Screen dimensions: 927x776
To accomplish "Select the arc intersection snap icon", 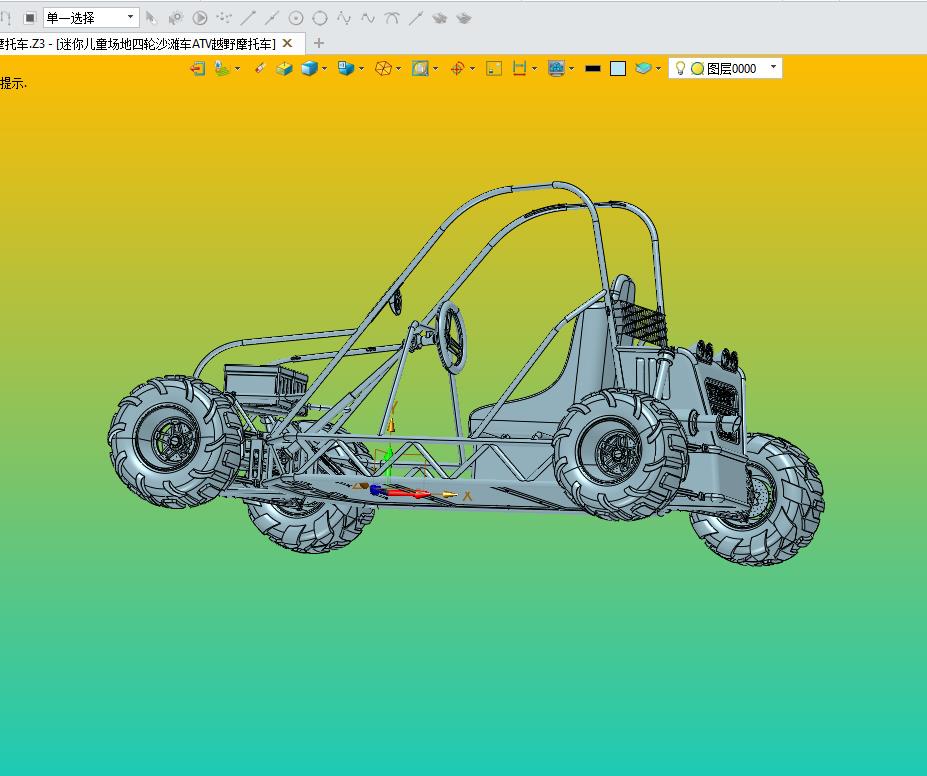I will tap(392, 18).
